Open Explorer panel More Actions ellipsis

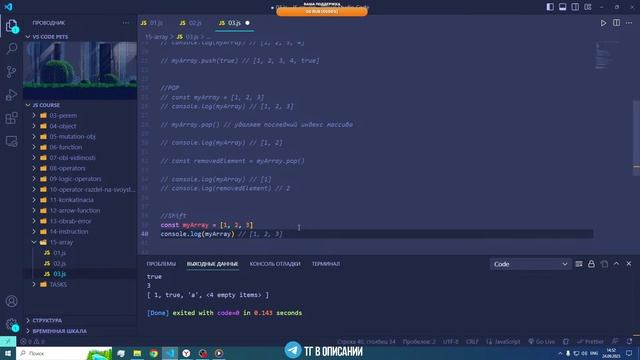126,23
